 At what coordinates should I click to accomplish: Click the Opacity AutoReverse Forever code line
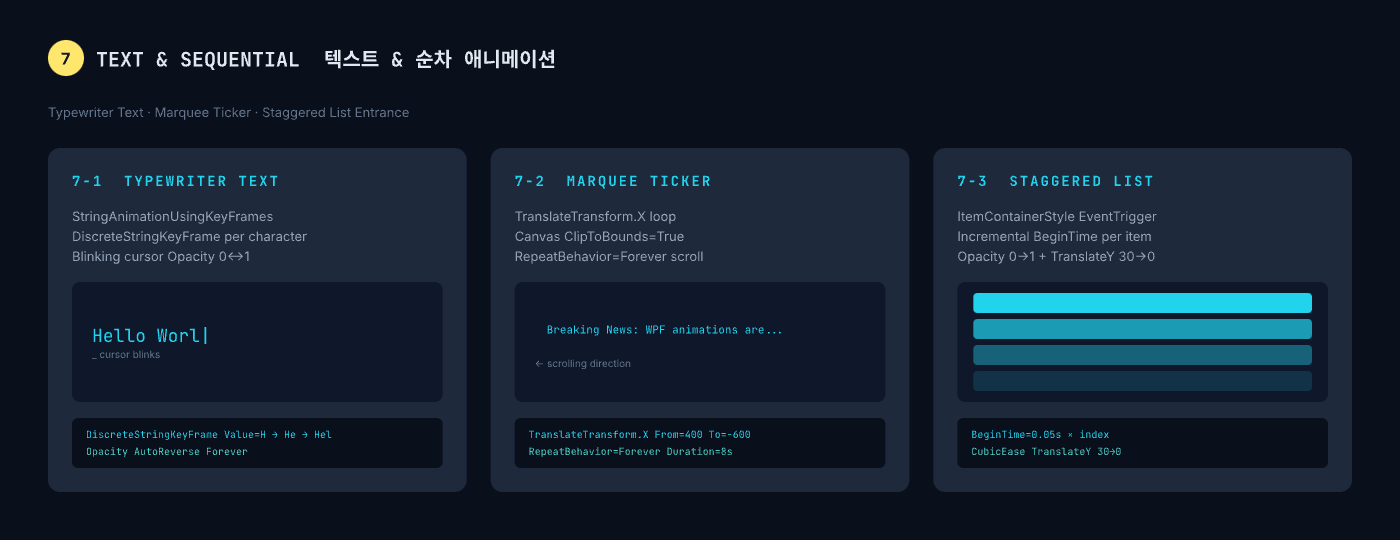(166, 452)
